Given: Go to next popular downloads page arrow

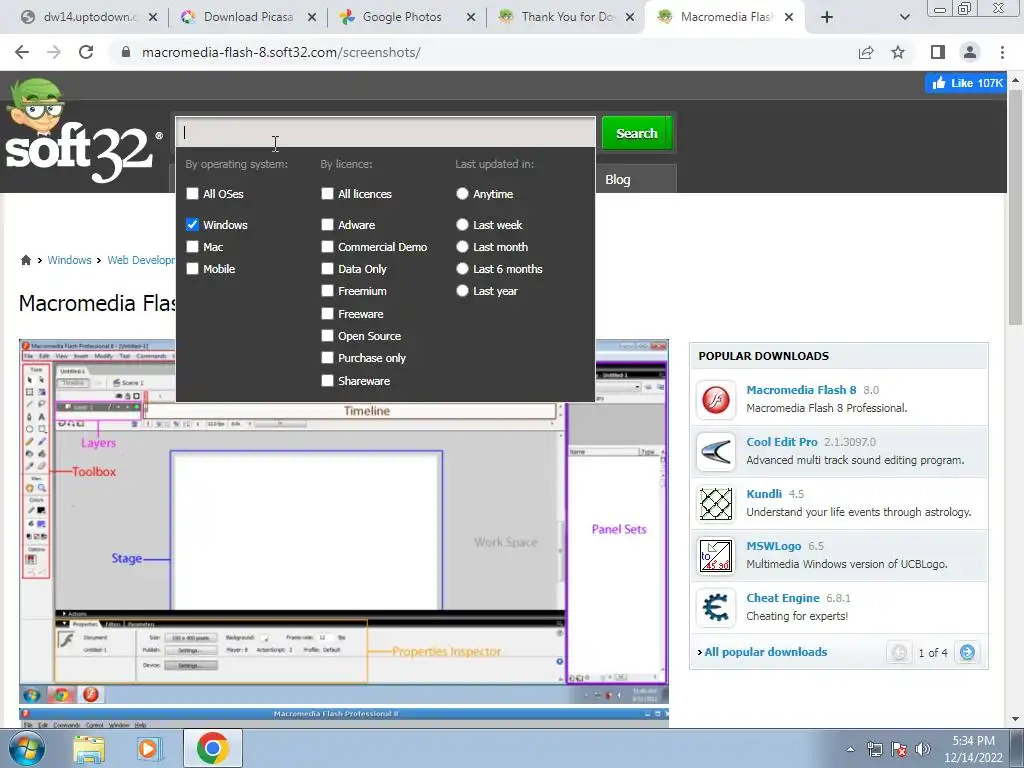Looking at the screenshot, I should (x=967, y=652).
